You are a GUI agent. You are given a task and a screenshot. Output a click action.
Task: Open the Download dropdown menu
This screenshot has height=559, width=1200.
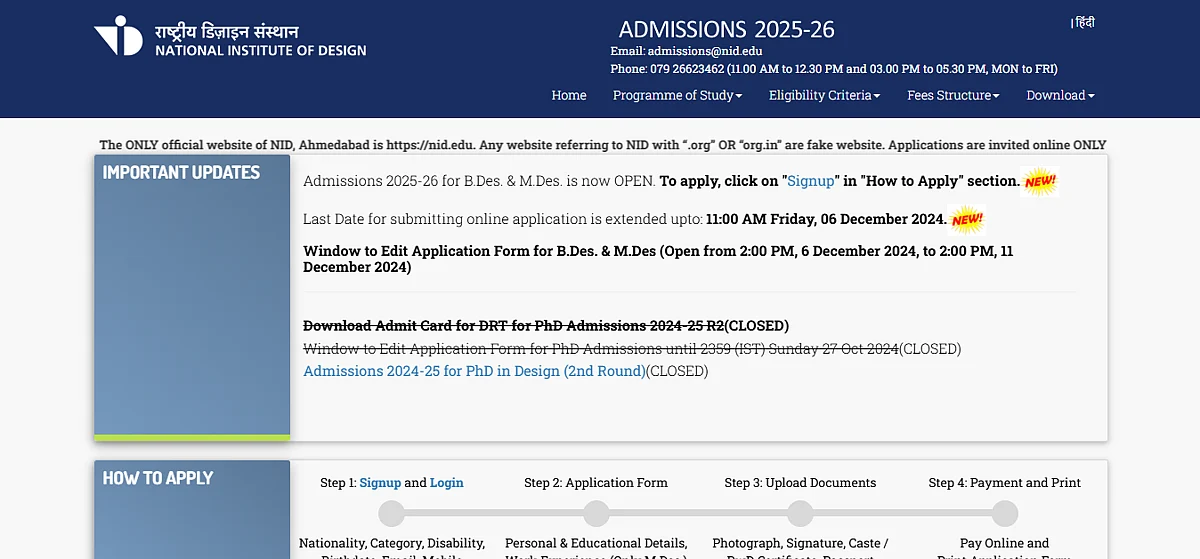coord(1060,95)
